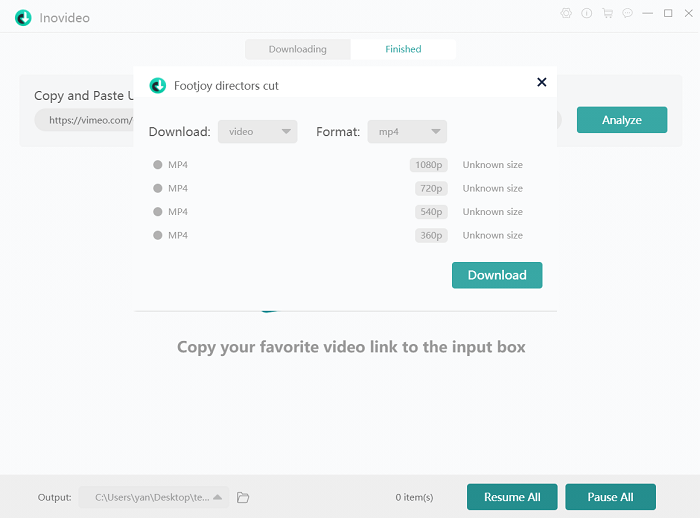The width and height of the screenshot is (700, 518).
Task: Close the Footjoy directors cut dialog
Action: point(542,82)
